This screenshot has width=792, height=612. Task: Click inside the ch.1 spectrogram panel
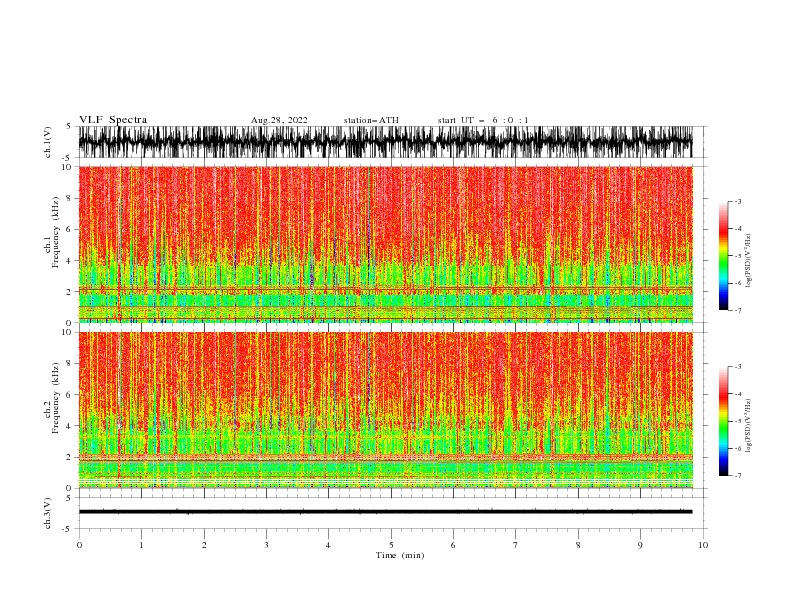pos(385,244)
